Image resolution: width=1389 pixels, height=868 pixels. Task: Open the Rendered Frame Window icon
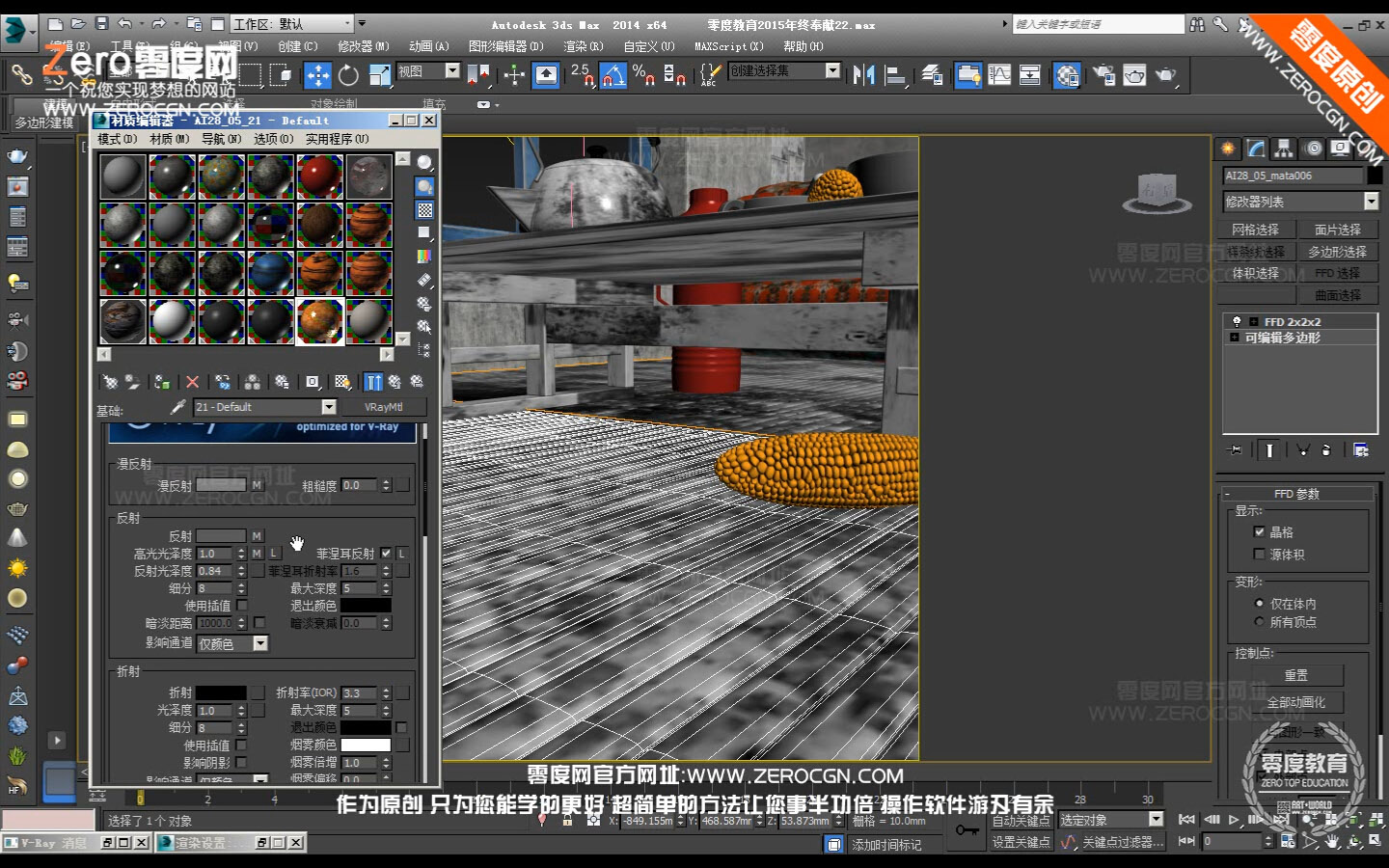point(1134,75)
